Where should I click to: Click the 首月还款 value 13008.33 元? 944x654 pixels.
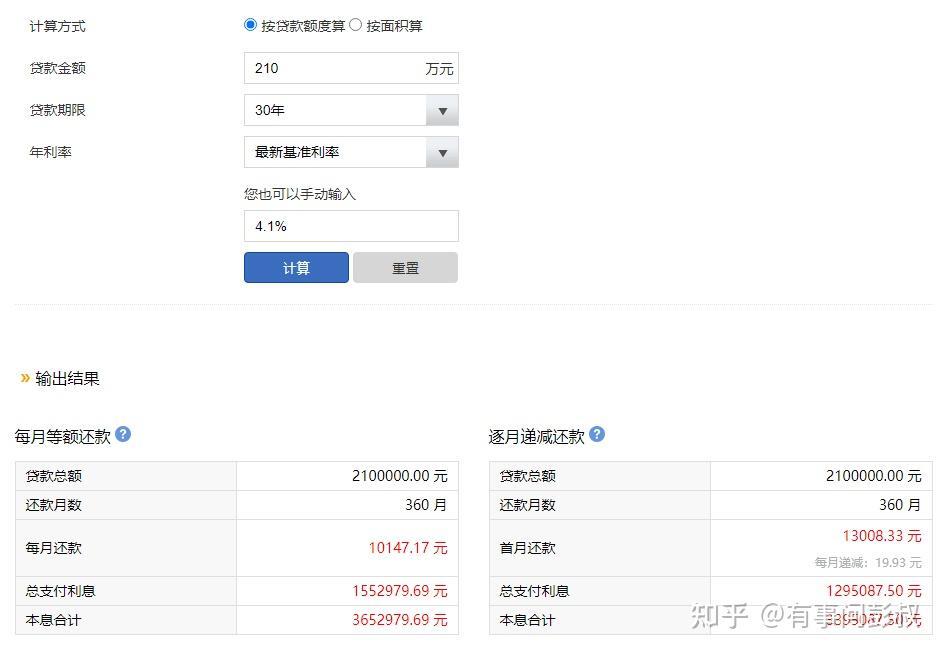881,536
